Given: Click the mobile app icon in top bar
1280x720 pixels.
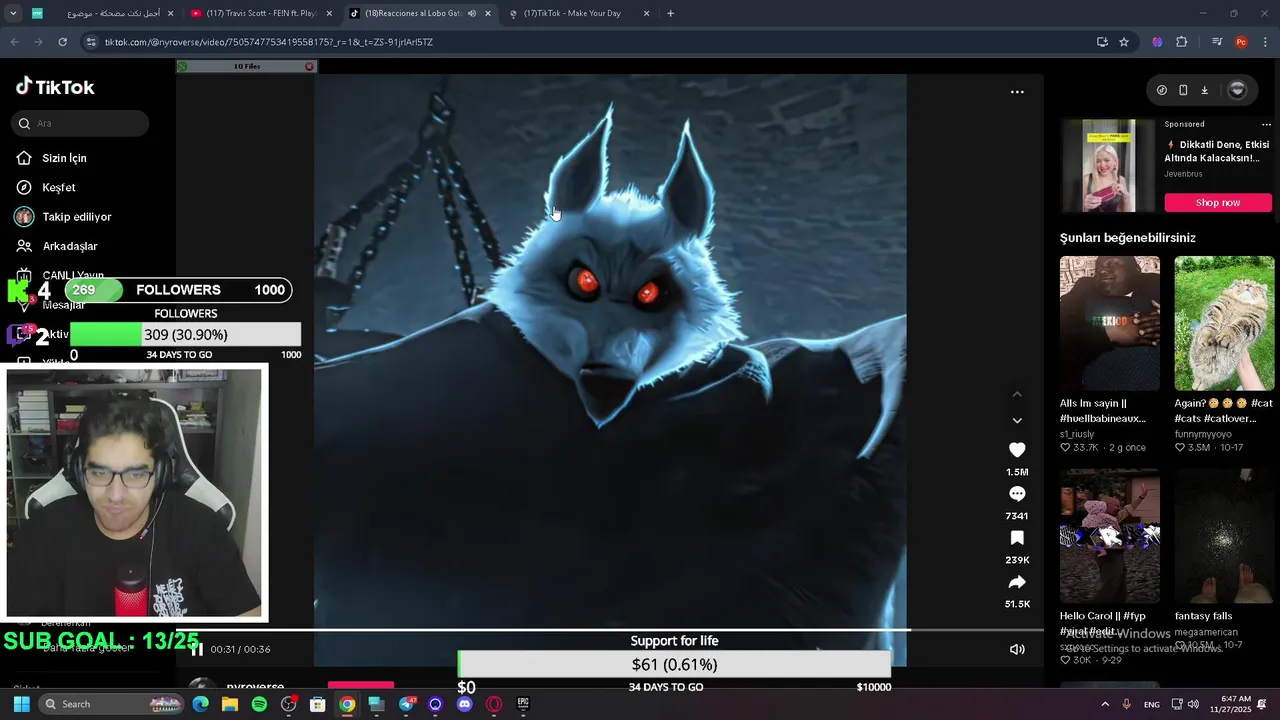Looking at the screenshot, I should pos(1183,90).
